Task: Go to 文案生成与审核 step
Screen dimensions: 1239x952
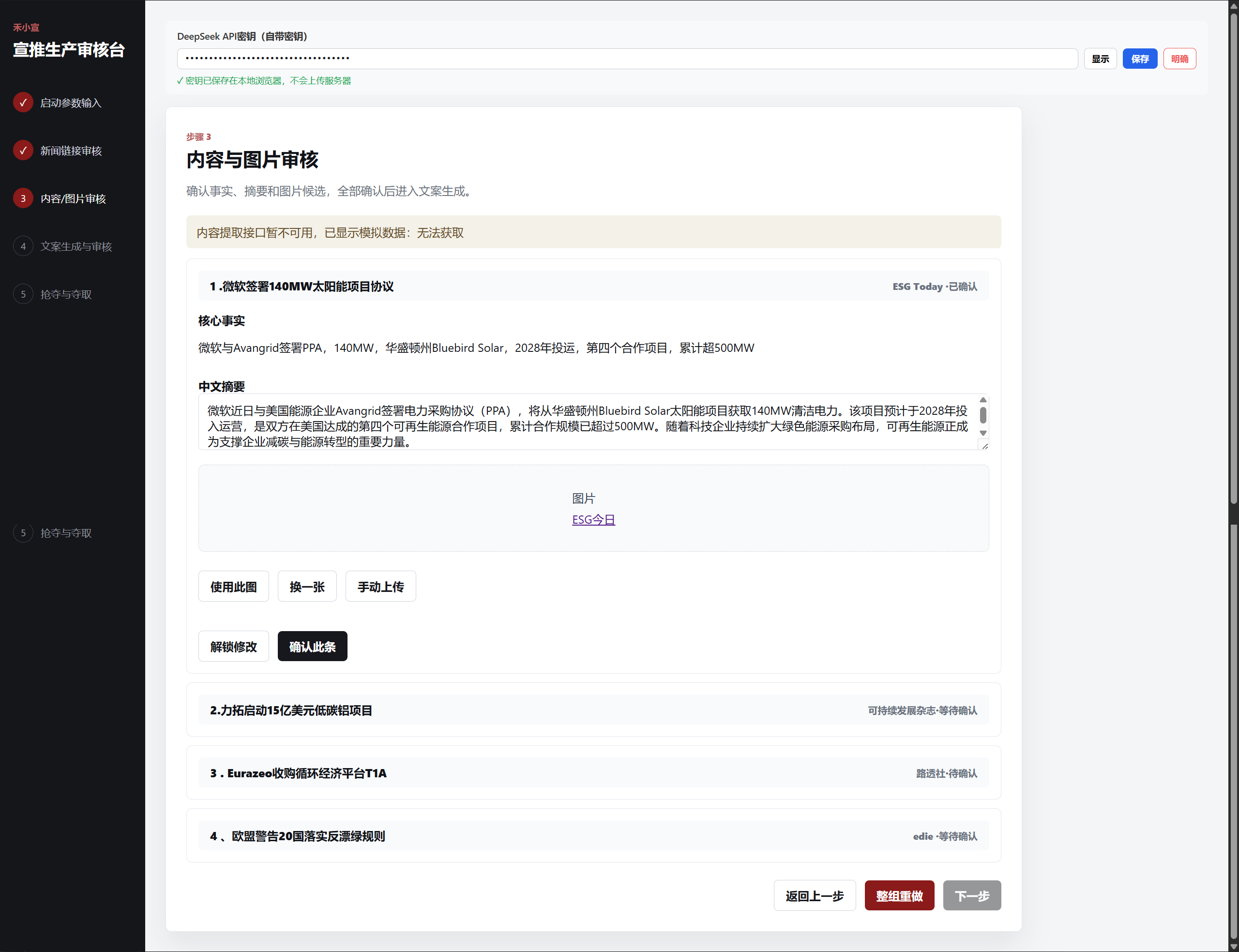Action: 76,246
